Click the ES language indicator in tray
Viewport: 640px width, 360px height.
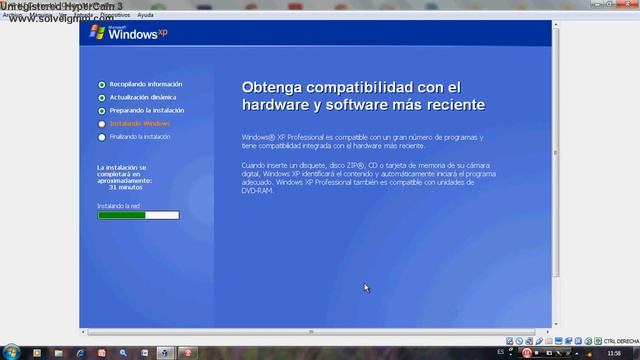pyautogui.click(x=500, y=352)
